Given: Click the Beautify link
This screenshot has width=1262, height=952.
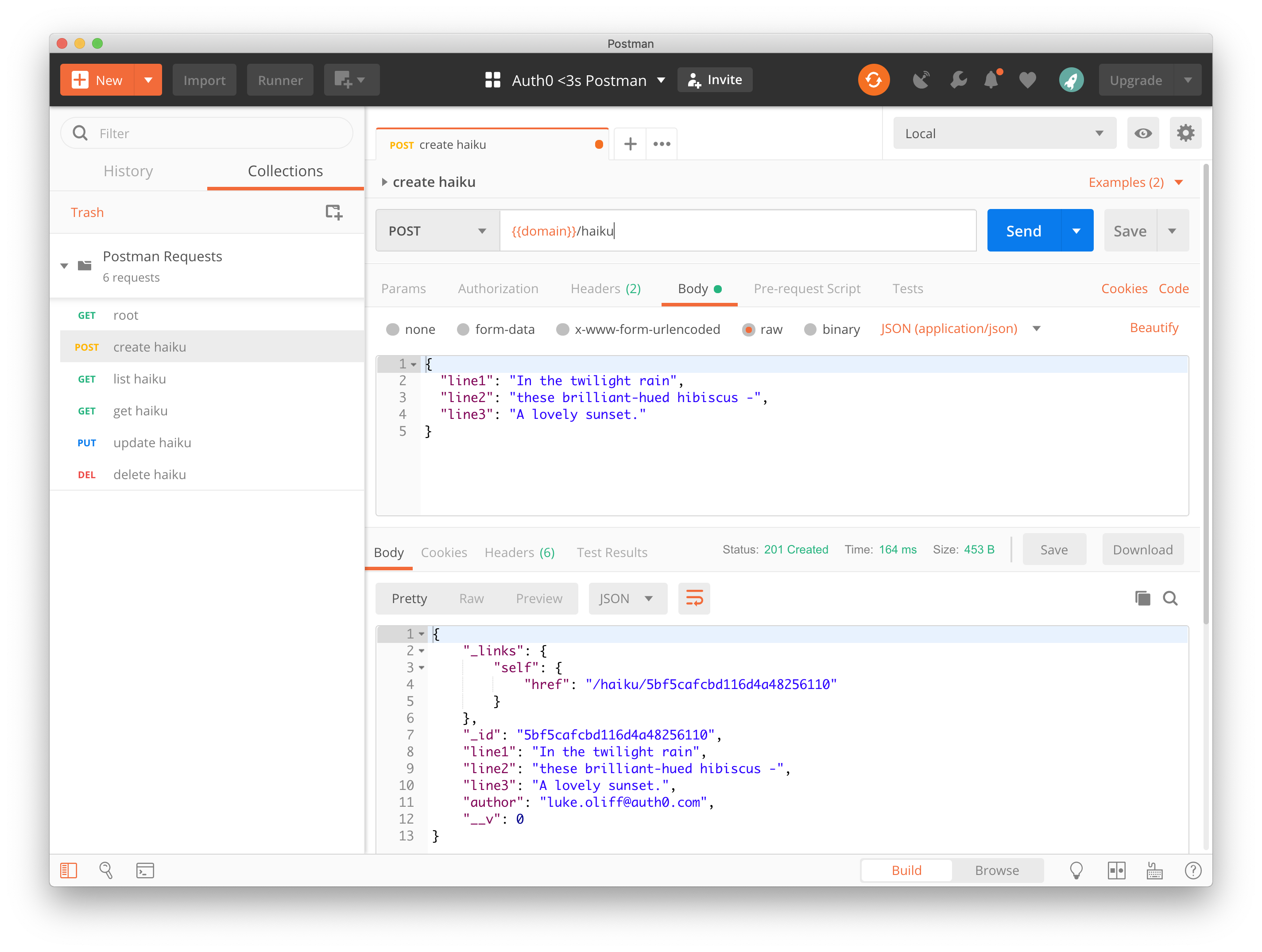Looking at the screenshot, I should (x=1154, y=328).
